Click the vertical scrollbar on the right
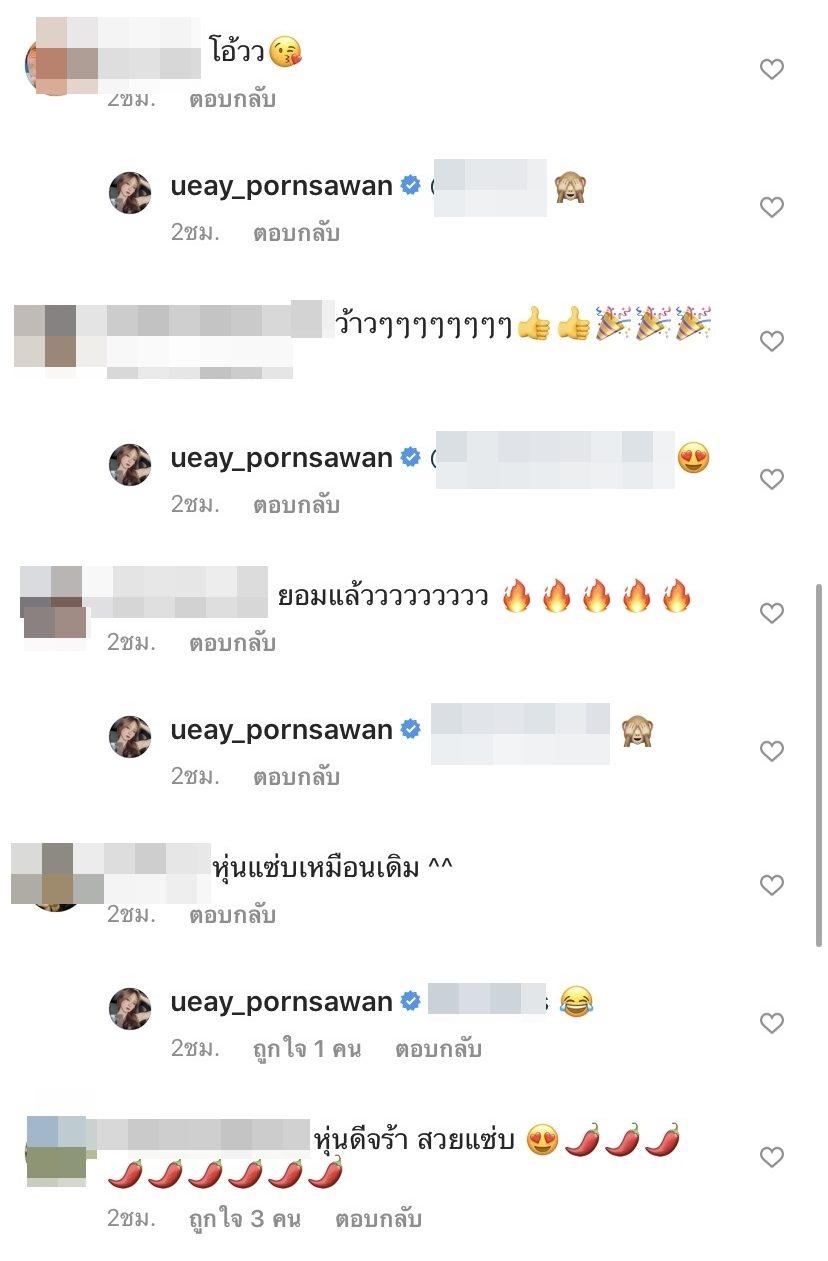 (x=821, y=765)
